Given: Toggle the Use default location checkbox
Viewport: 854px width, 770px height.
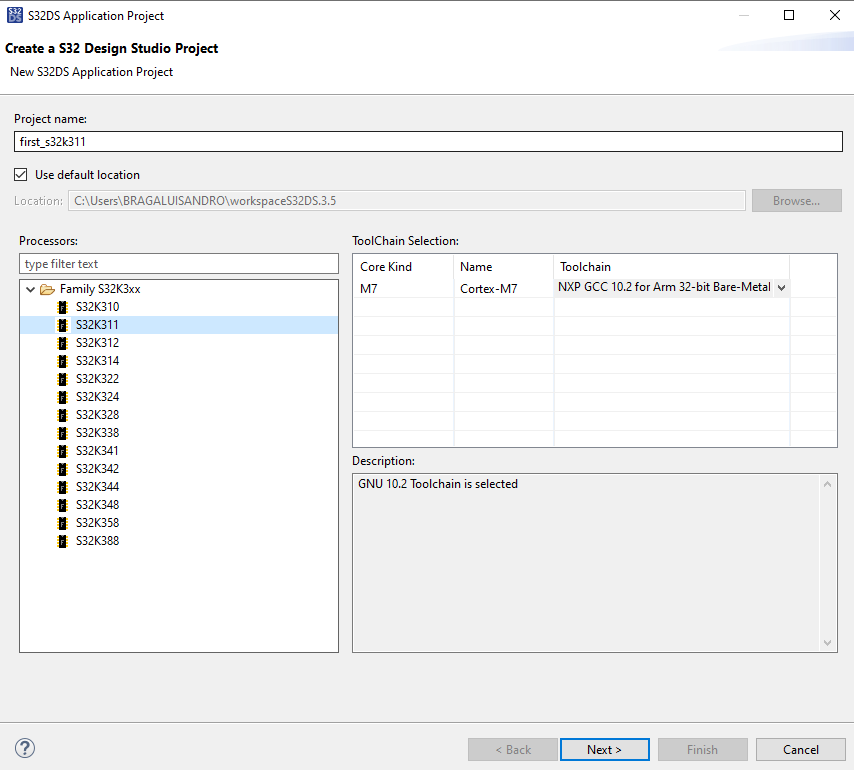Looking at the screenshot, I should [x=20, y=174].
